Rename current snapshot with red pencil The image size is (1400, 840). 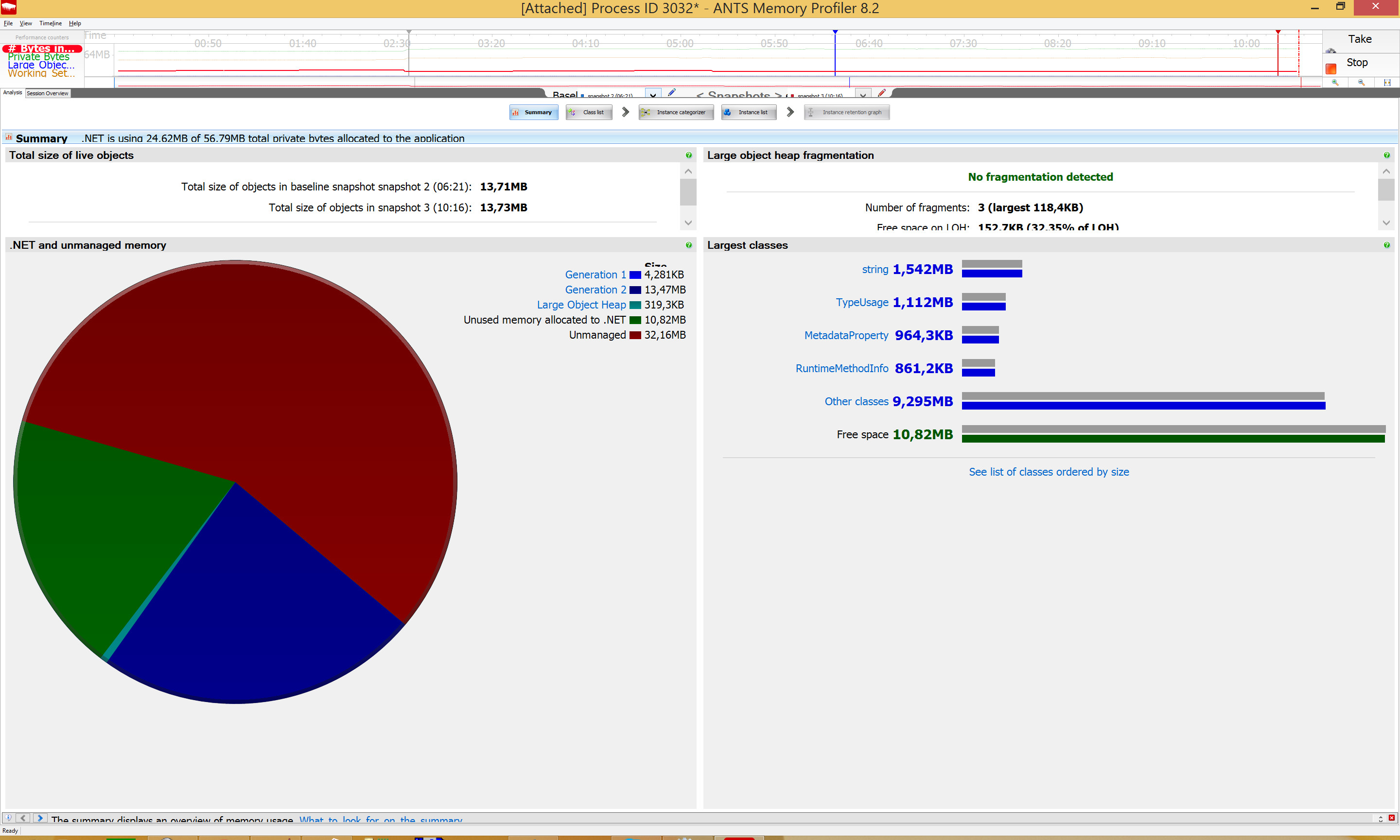click(x=881, y=92)
